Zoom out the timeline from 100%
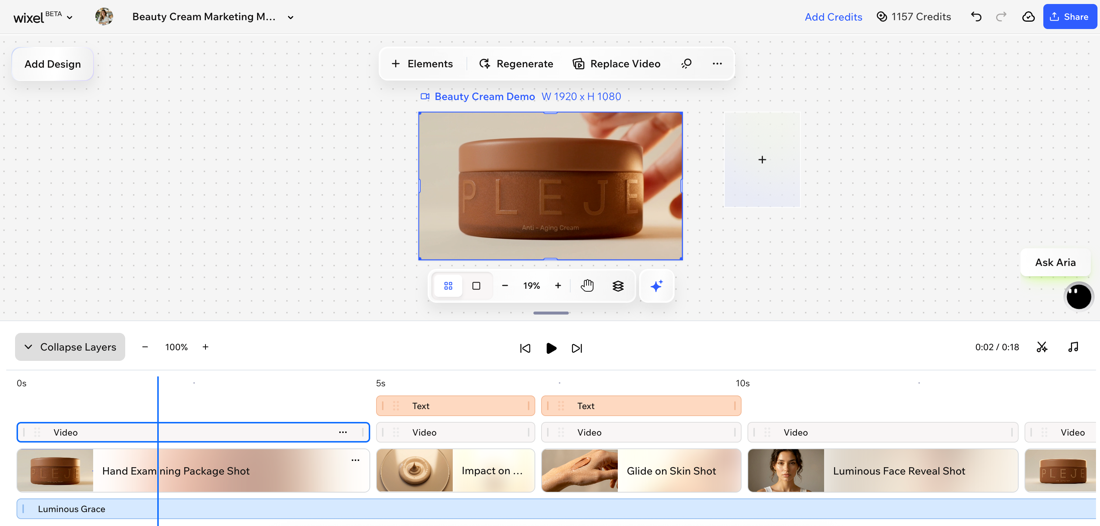1100x526 pixels. (145, 347)
